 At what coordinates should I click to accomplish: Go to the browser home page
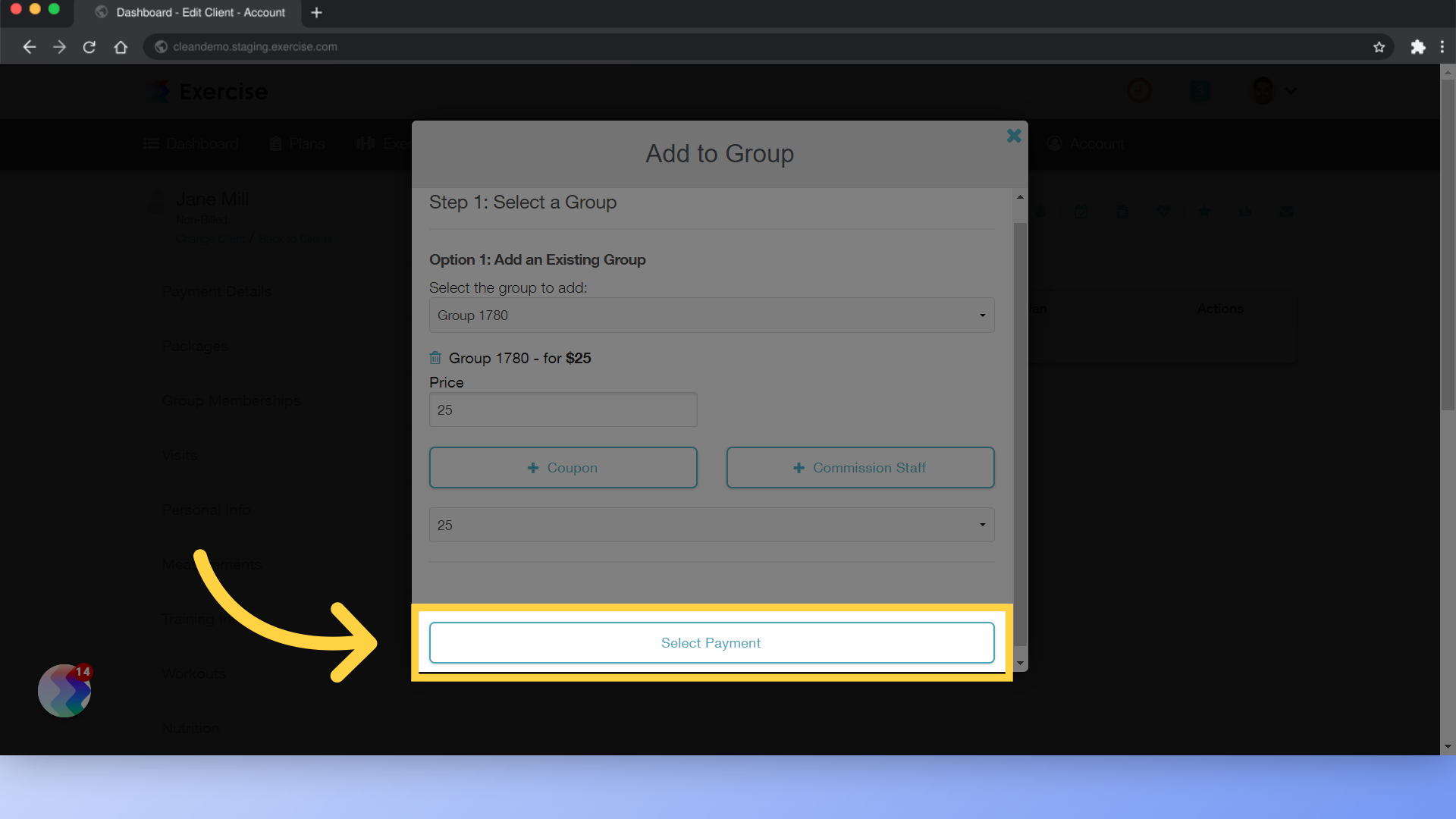(121, 47)
